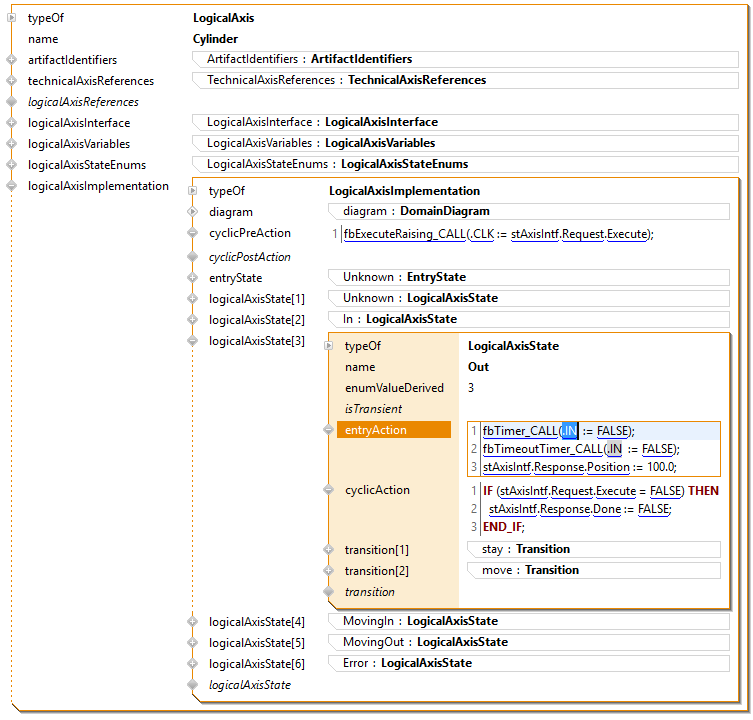
Task: Click the circle icon next to logicalAxisVariables
Action: tap(12, 144)
